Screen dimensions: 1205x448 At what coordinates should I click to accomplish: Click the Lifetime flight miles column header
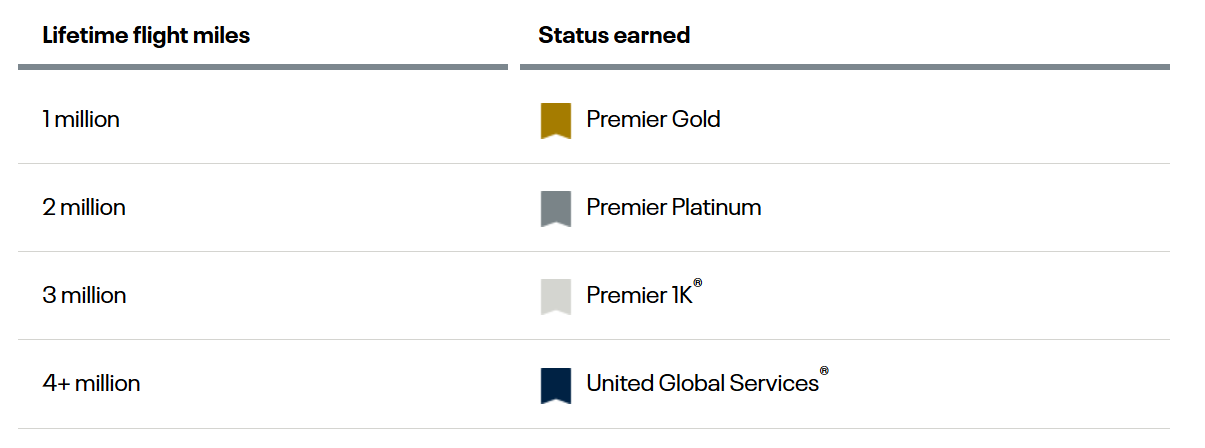click(x=146, y=36)
